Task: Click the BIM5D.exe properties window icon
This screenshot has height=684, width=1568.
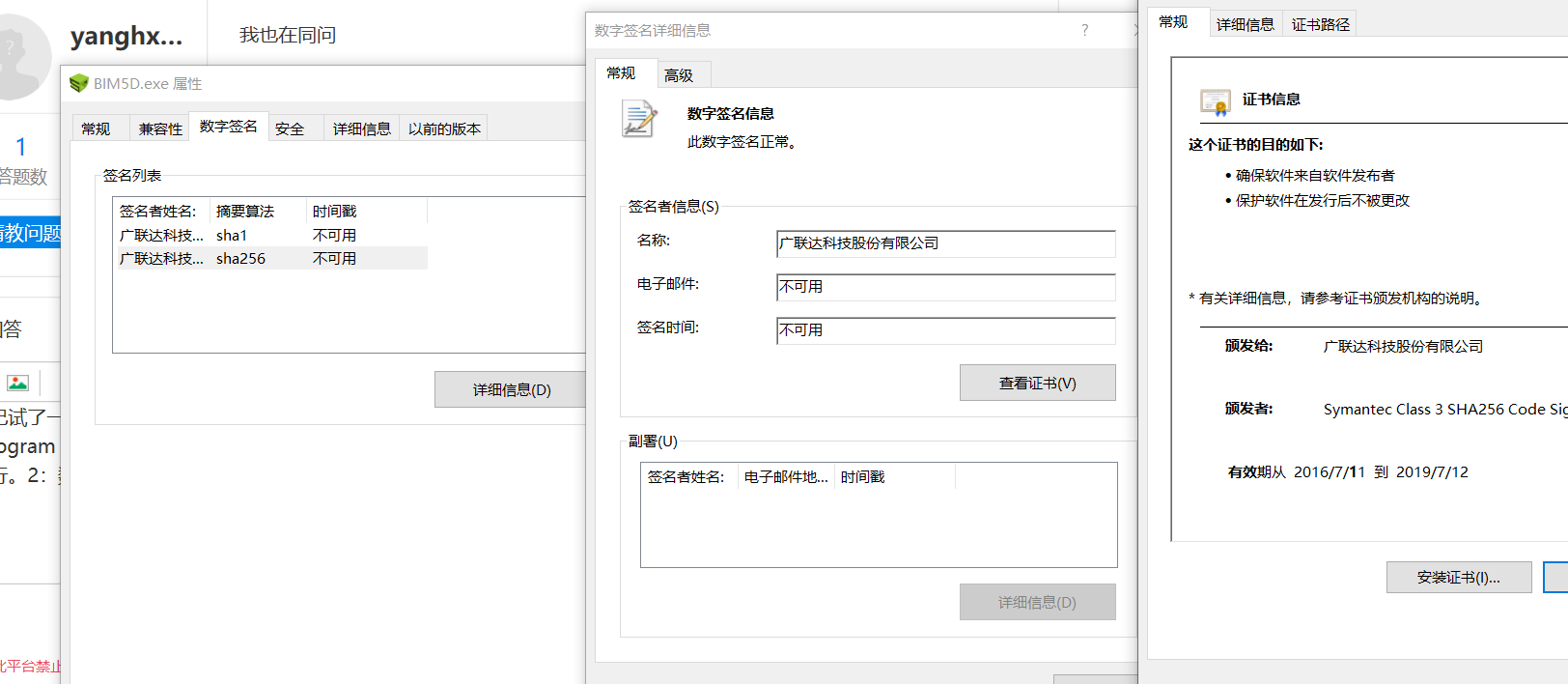Action: point(78,84)
